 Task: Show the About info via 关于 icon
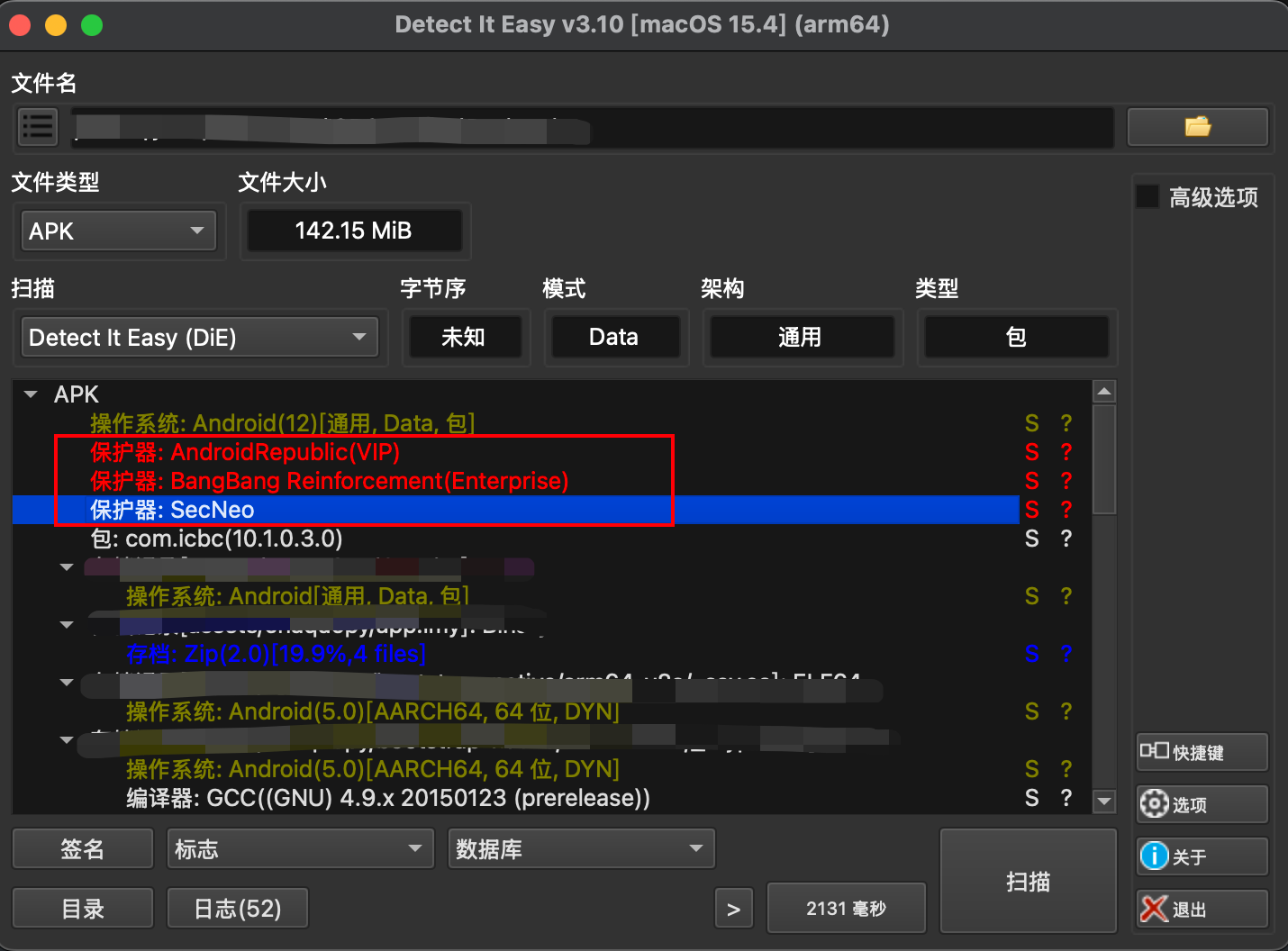point(1202,856)
